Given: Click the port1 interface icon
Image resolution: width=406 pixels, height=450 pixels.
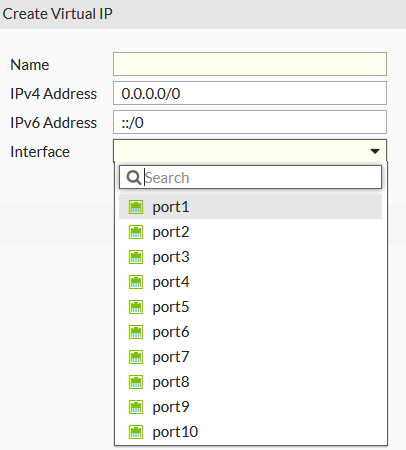Looking at the screenshot, I should 136,207.
